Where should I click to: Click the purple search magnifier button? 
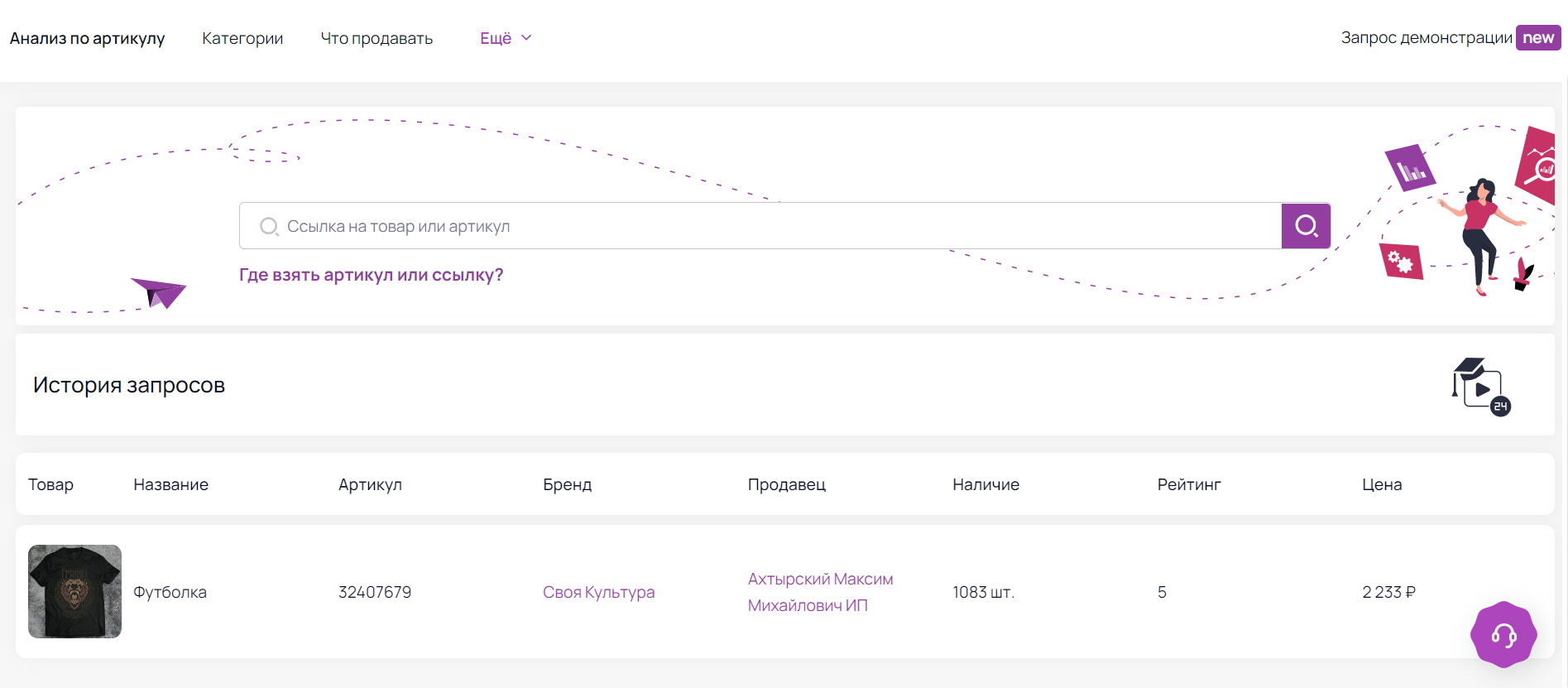pos(1306,226)
